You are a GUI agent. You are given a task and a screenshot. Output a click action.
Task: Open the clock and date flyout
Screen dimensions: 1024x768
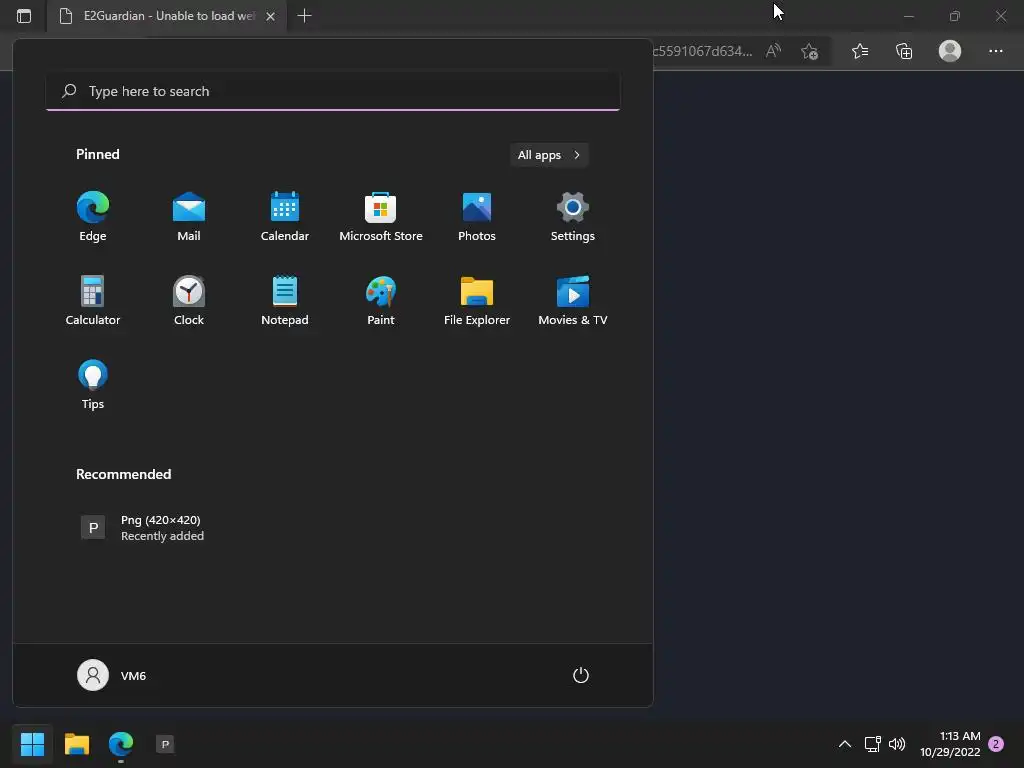coord(950,744)
